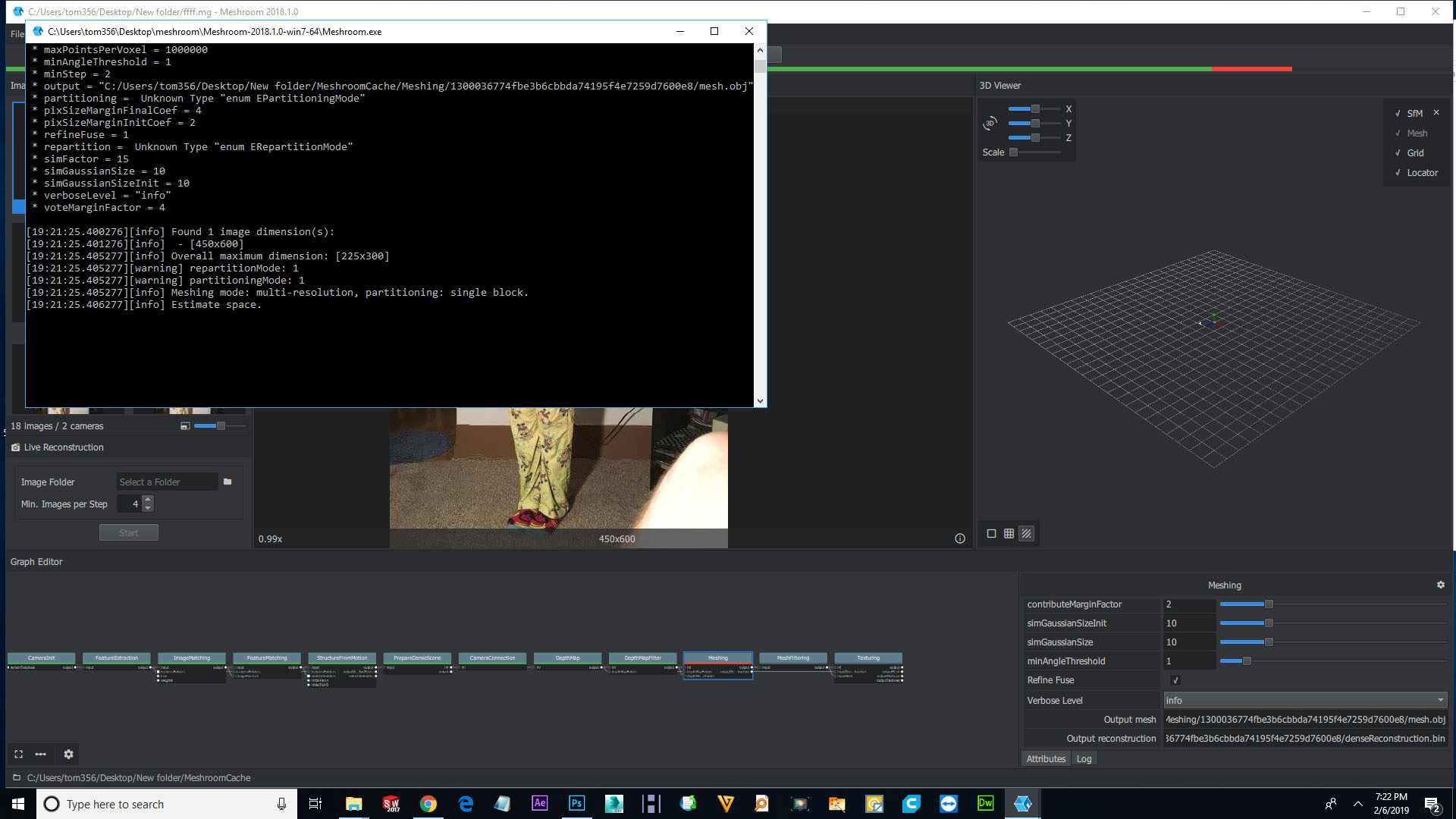Switch 3D Viewer to wireframe grid display
The height and width of the screenshot is (819, 1456).
click(x=1009, y=533)
